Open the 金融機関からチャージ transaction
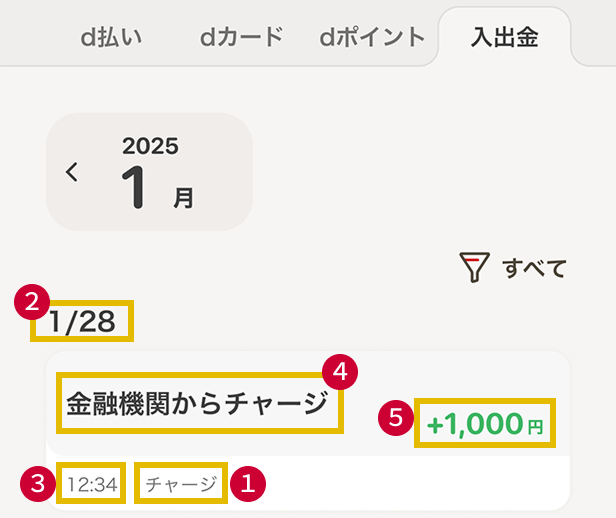This screenshot has width=616, height=518. point(198,403)
